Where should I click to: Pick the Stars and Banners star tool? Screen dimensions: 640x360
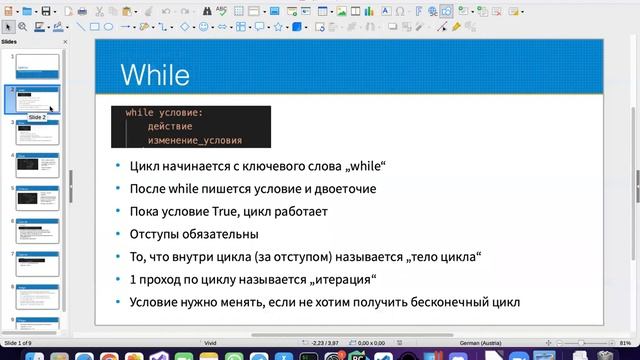click(x=278, y=27)
